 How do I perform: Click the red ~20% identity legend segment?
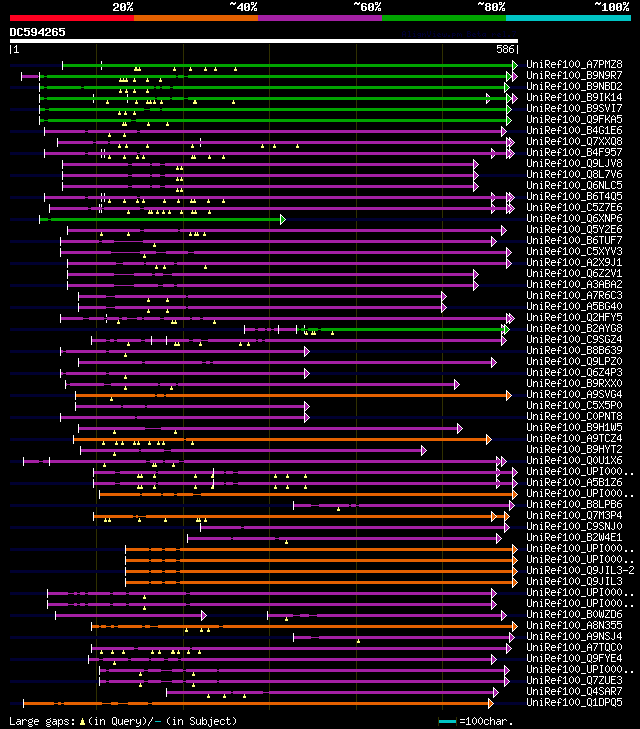(72, 18)
